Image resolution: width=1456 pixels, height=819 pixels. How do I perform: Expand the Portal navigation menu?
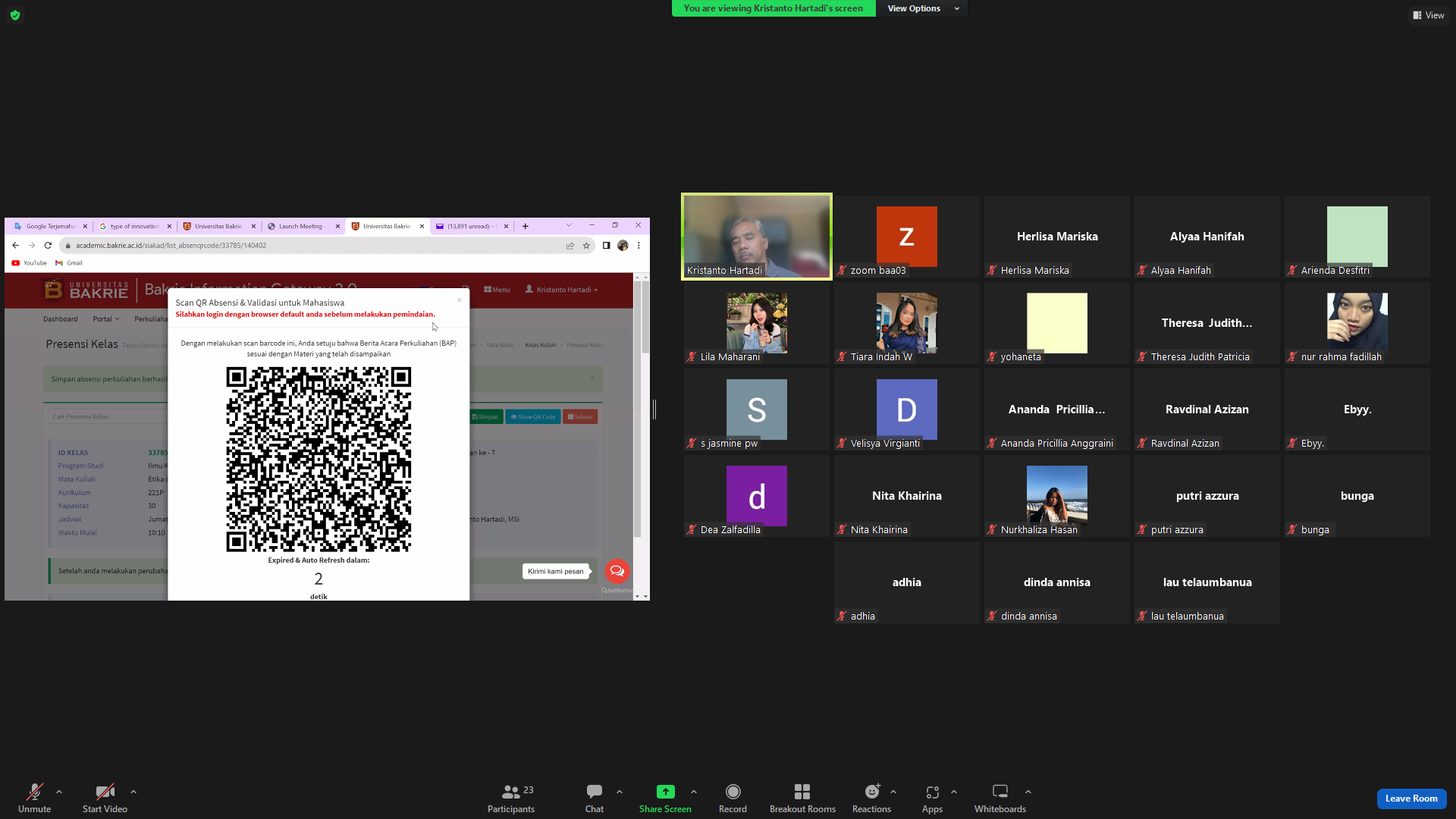click(x=106, y=319)
